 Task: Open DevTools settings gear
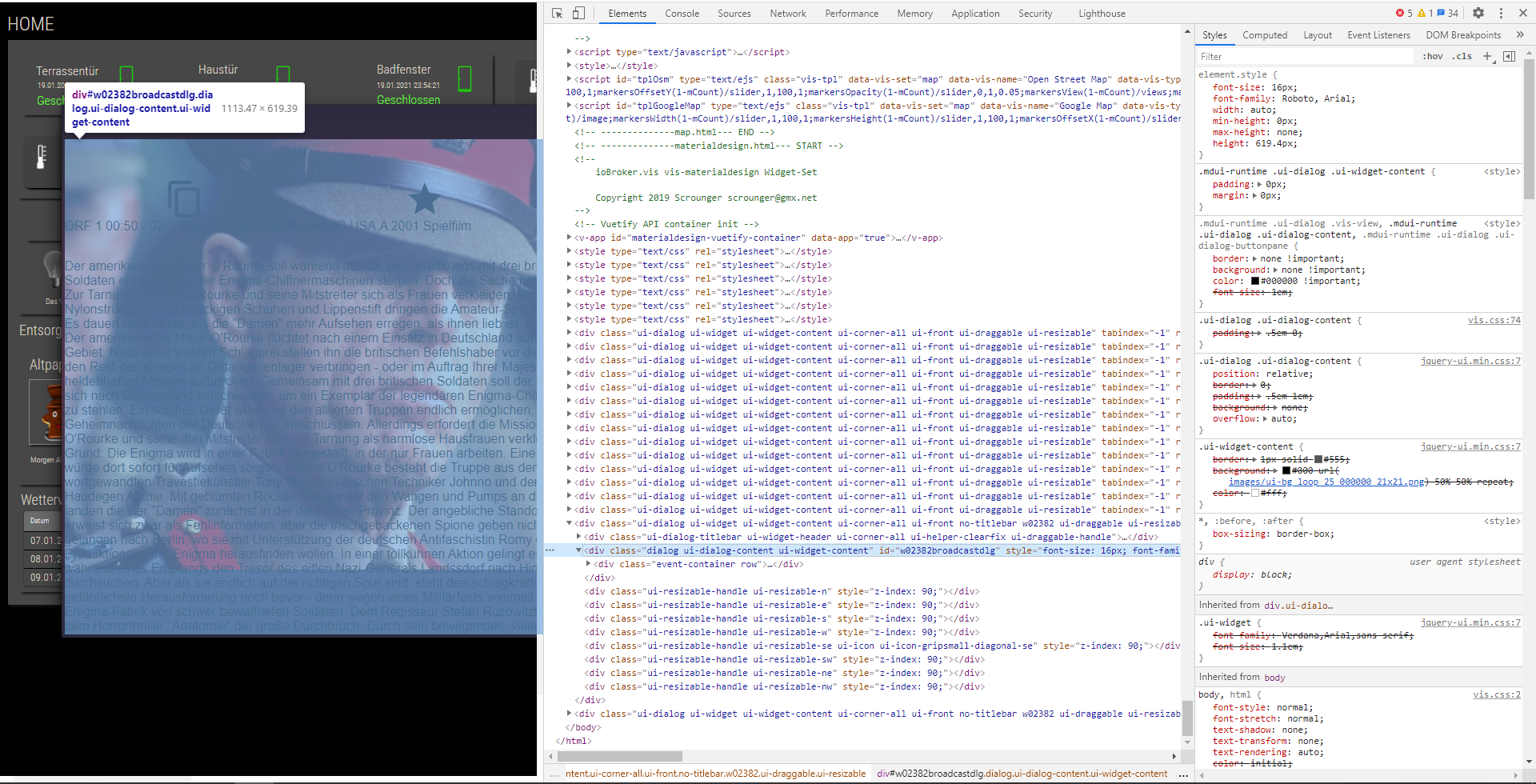click(x=1478, y=13)
